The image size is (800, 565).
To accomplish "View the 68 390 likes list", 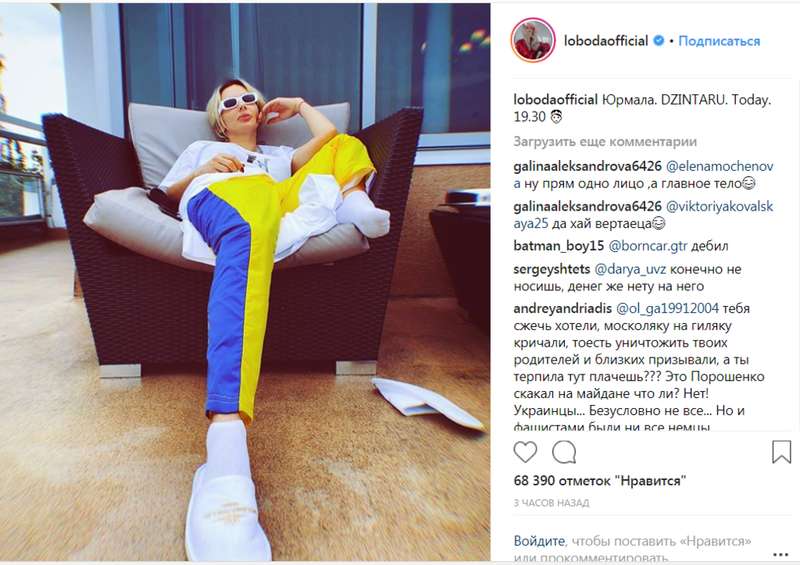I will coord(599,481).
